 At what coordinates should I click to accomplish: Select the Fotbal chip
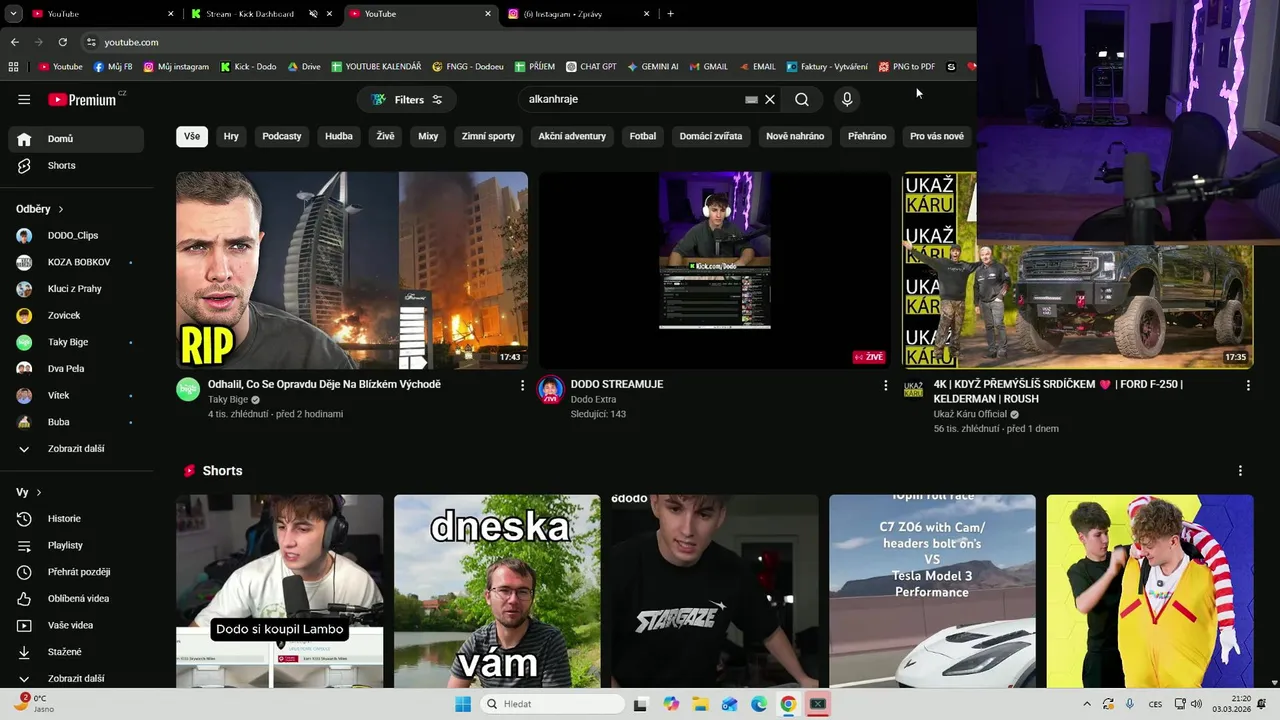[x=643, y=136]
